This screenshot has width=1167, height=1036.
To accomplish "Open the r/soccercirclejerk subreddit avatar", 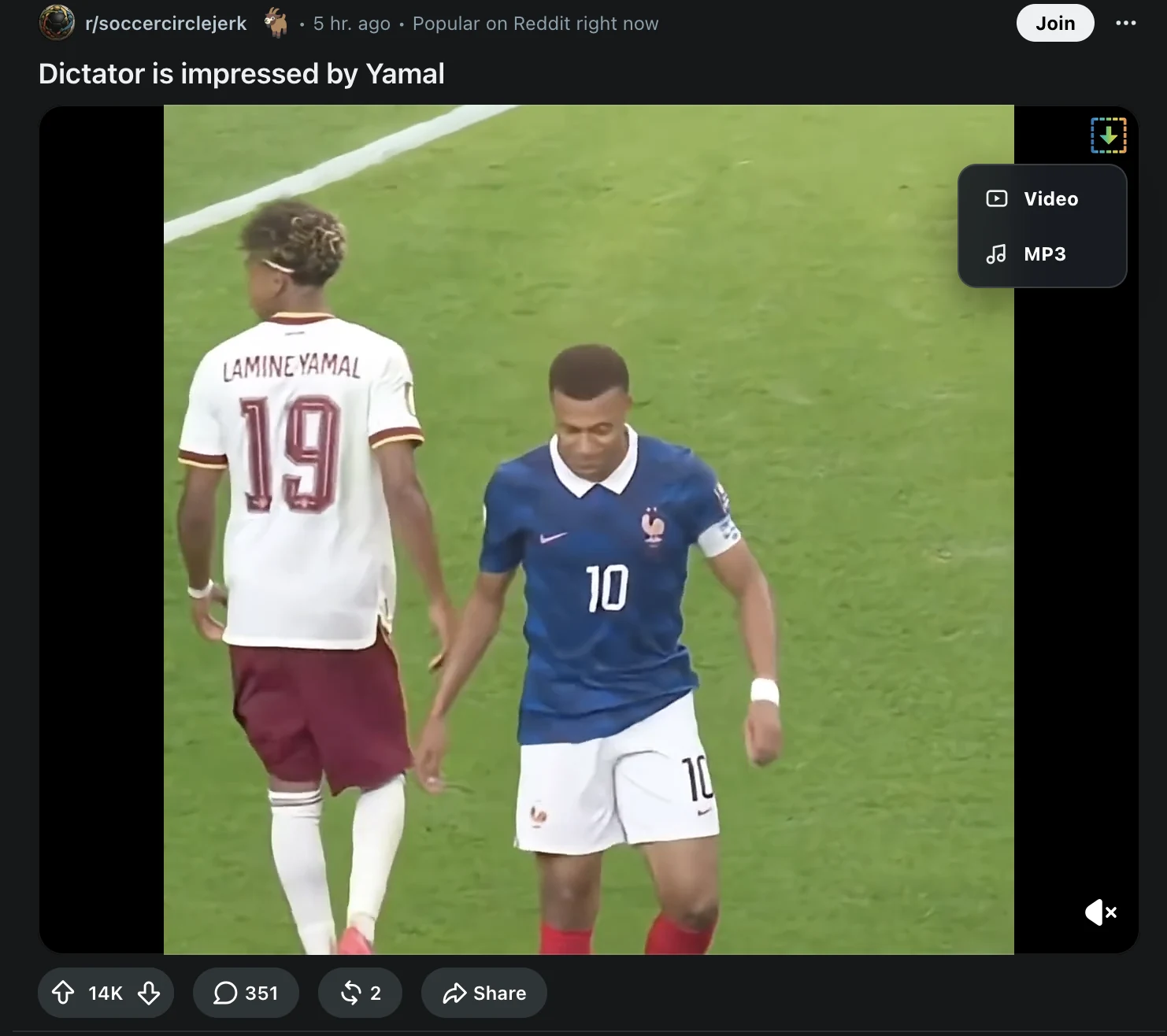I will (57, 23).
